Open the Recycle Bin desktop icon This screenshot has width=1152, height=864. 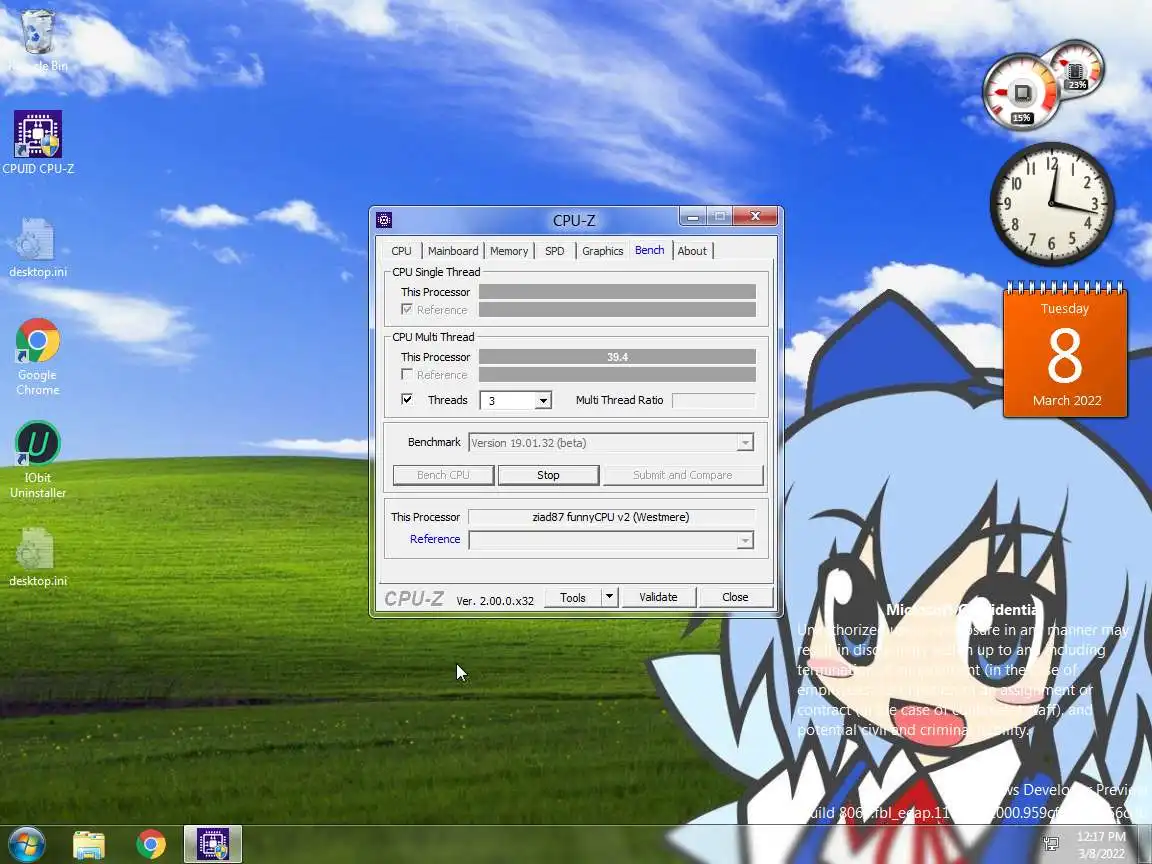(37, 40)
